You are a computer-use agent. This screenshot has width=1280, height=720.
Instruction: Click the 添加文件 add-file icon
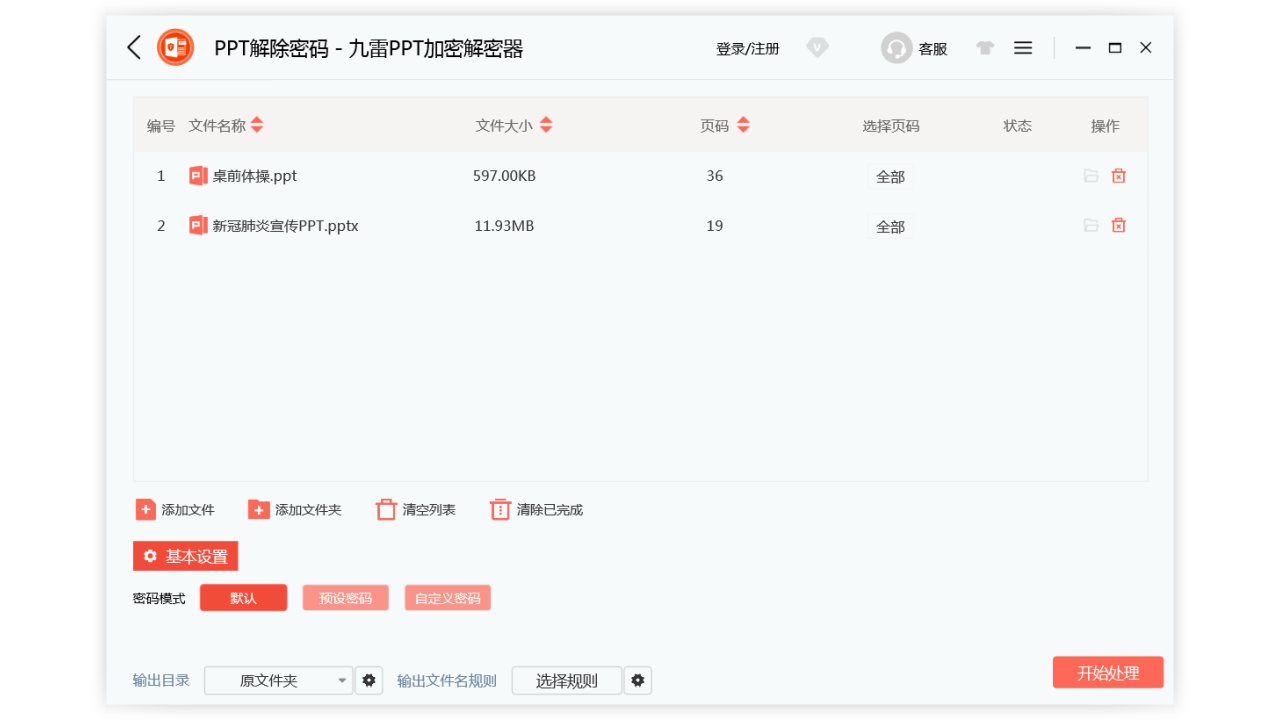pos(146,509)
